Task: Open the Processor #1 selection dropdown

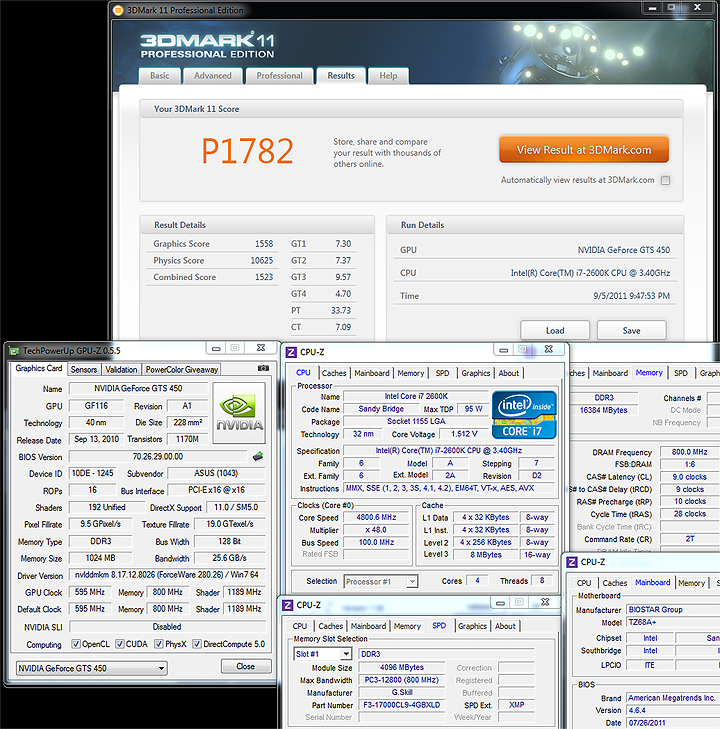Action: (381, 581)
